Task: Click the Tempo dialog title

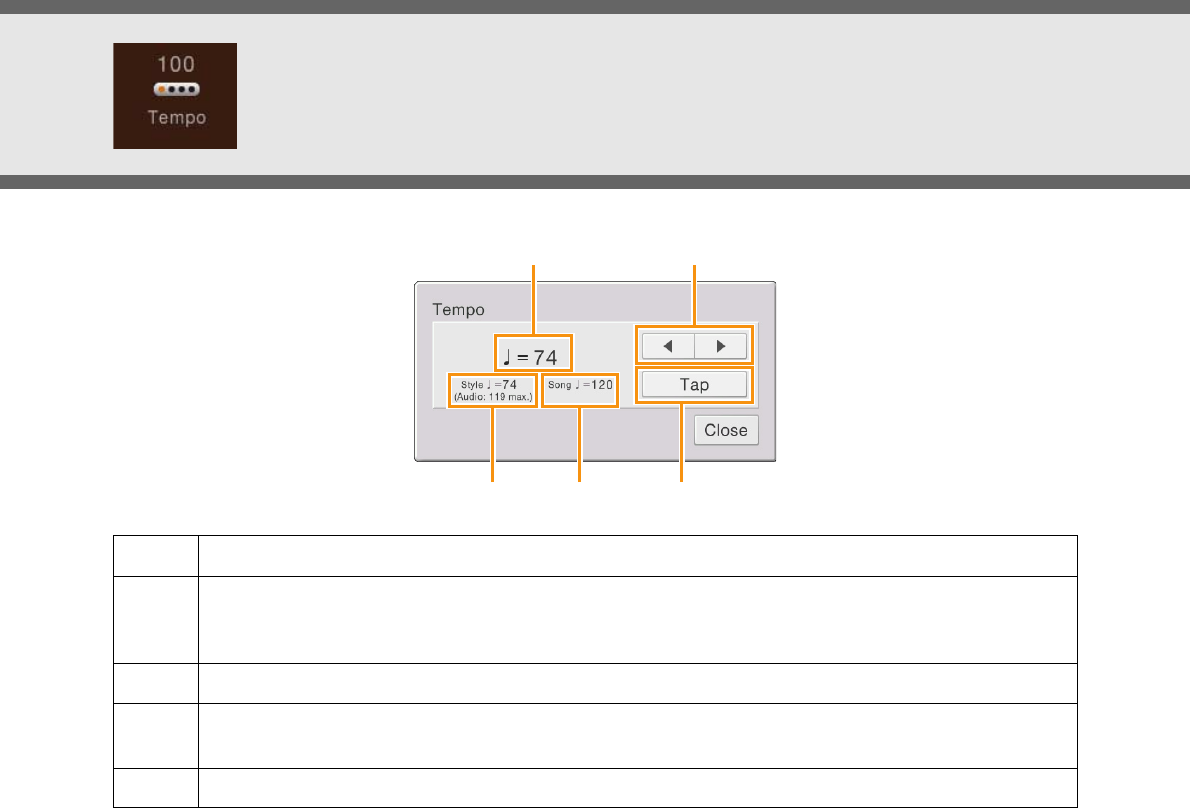Action: [x=458, y=310]
